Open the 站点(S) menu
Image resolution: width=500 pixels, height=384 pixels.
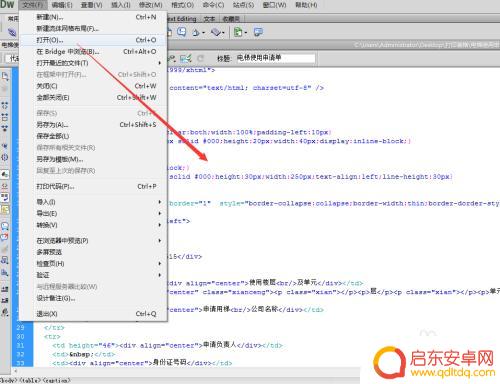click(243, 5)
